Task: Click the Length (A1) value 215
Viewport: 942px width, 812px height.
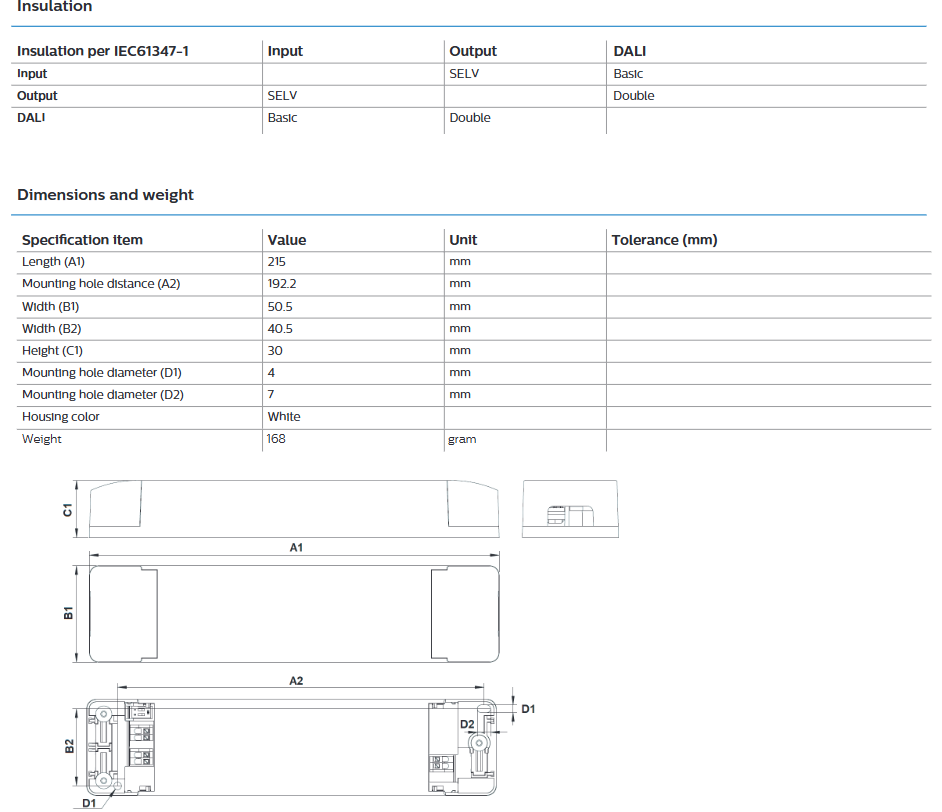Action: pyautogui.click(x=276, y=262)
